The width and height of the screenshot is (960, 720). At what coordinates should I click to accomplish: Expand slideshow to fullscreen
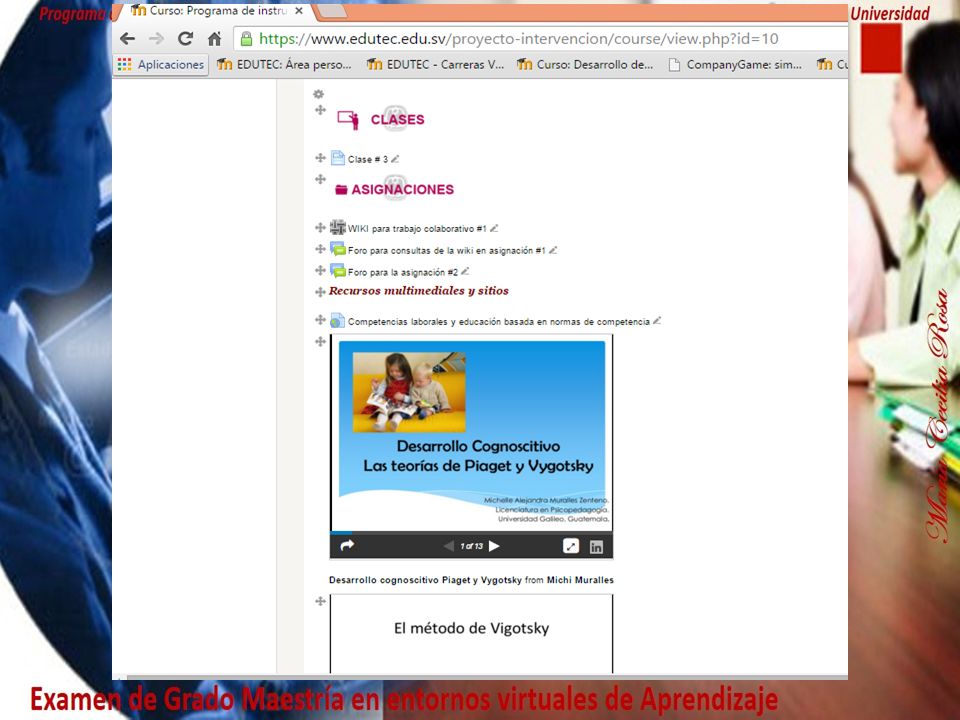pos(571,546)
